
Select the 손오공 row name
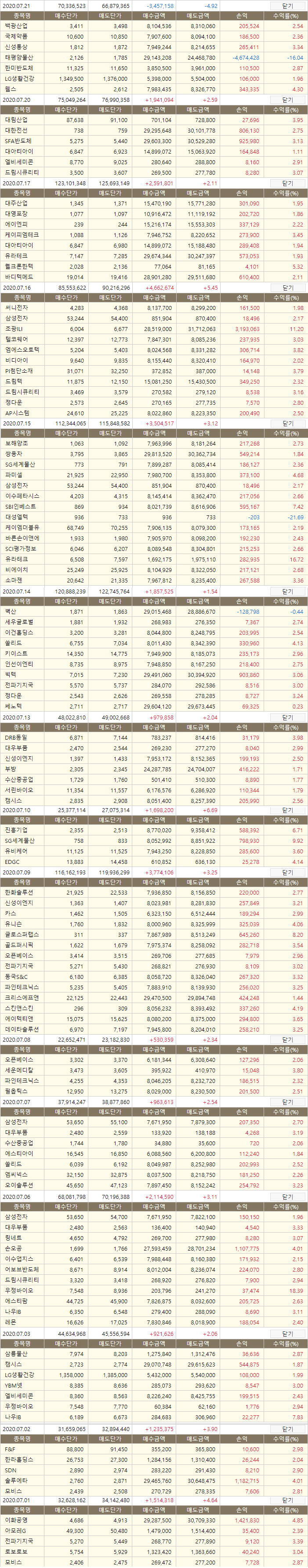point(13,1248)
